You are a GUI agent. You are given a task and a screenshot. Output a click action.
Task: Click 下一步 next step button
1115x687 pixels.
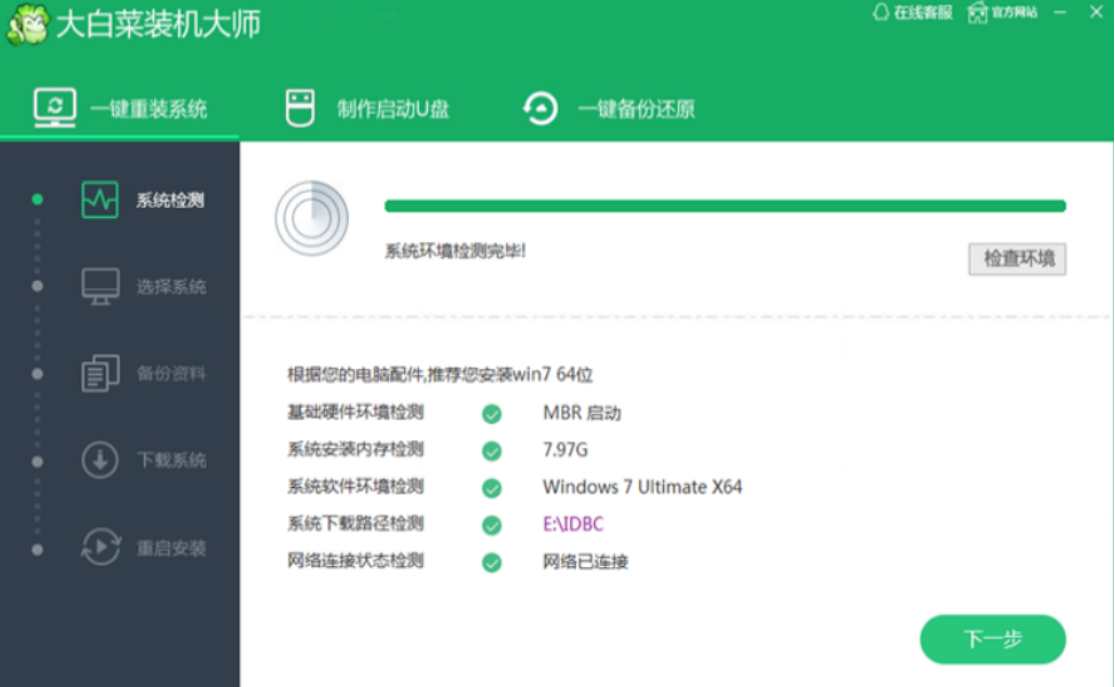coord(992,639)
